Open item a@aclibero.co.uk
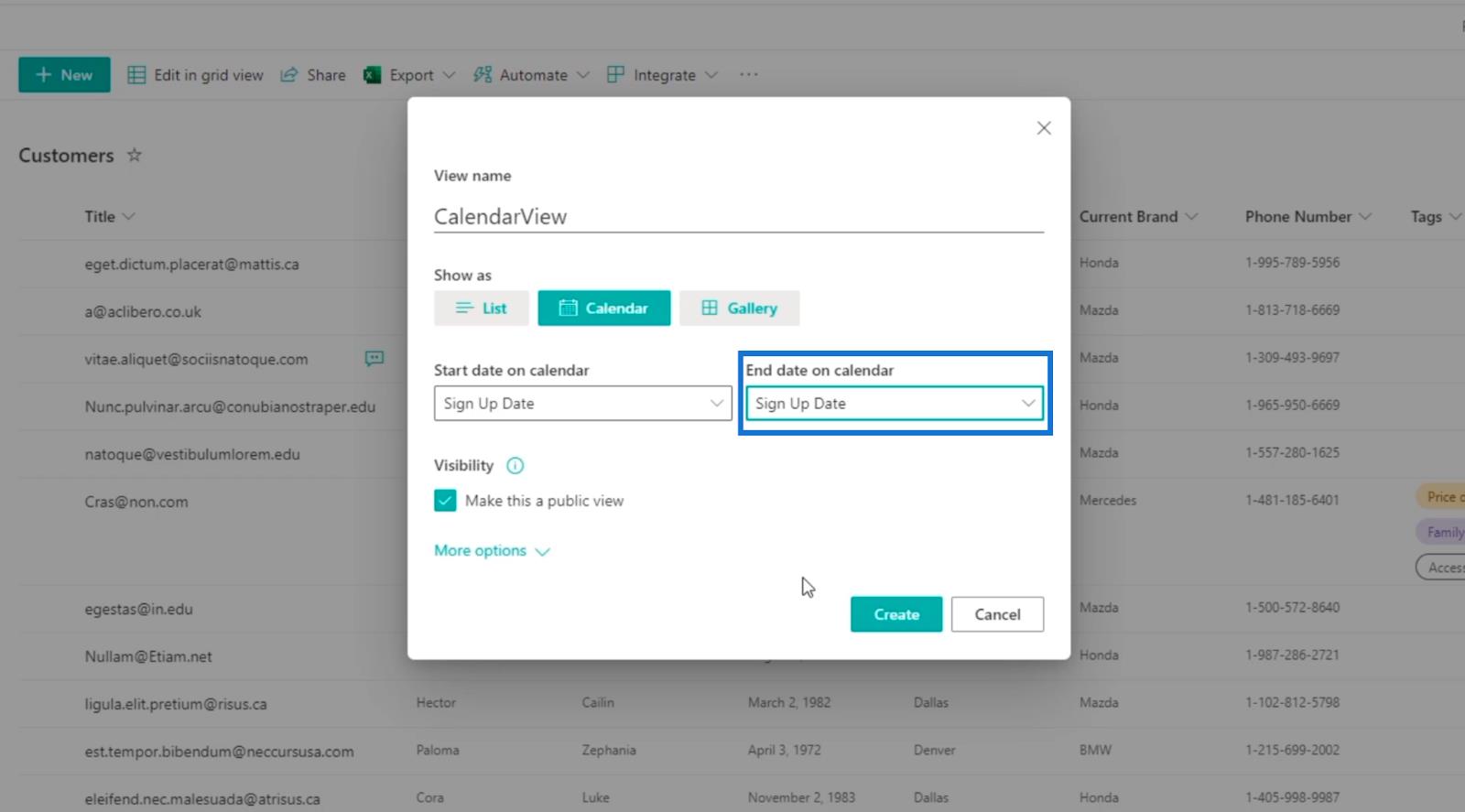 pyautogui.click(x=143, y=312)
